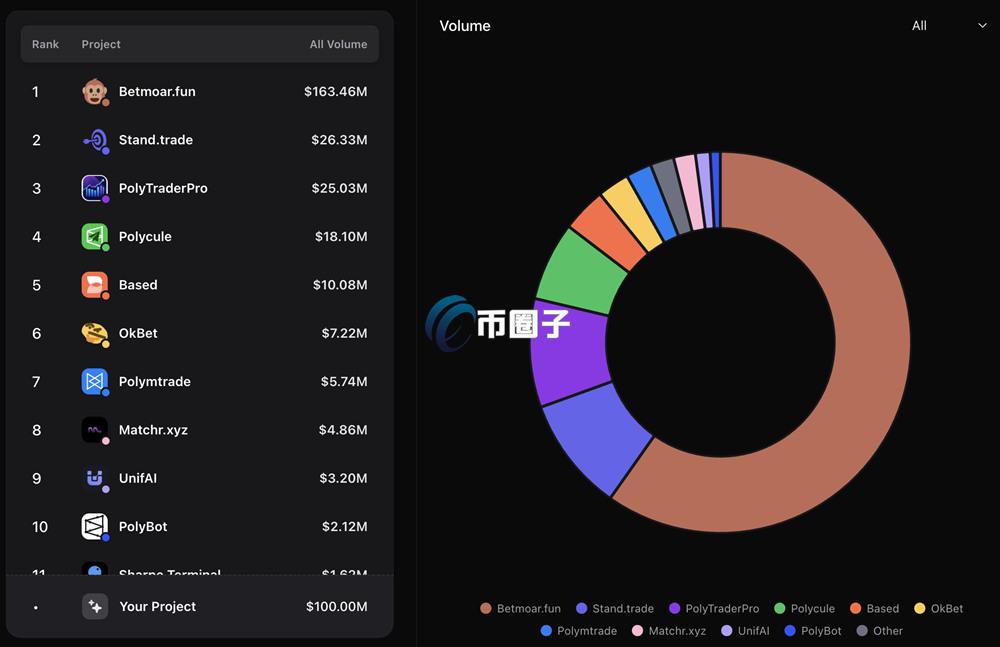
Task: Click the Based project name
Action: (x=137, y=285)
